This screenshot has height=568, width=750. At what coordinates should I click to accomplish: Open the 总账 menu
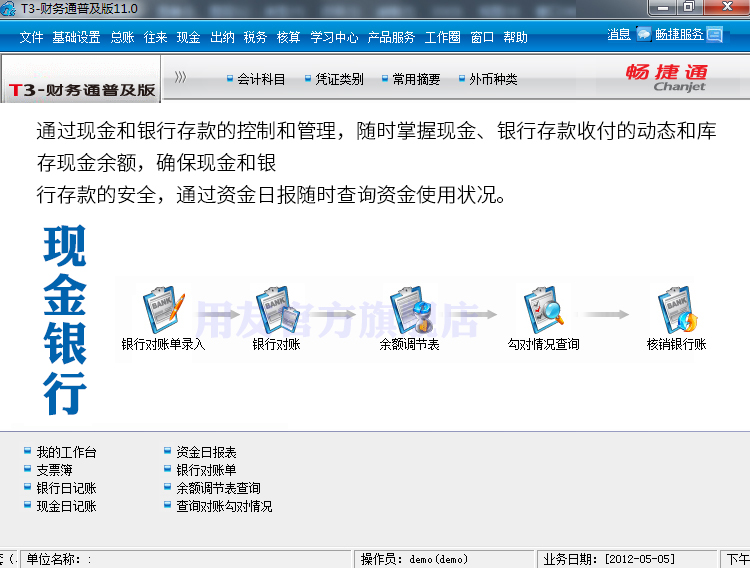tap(122, 37)
